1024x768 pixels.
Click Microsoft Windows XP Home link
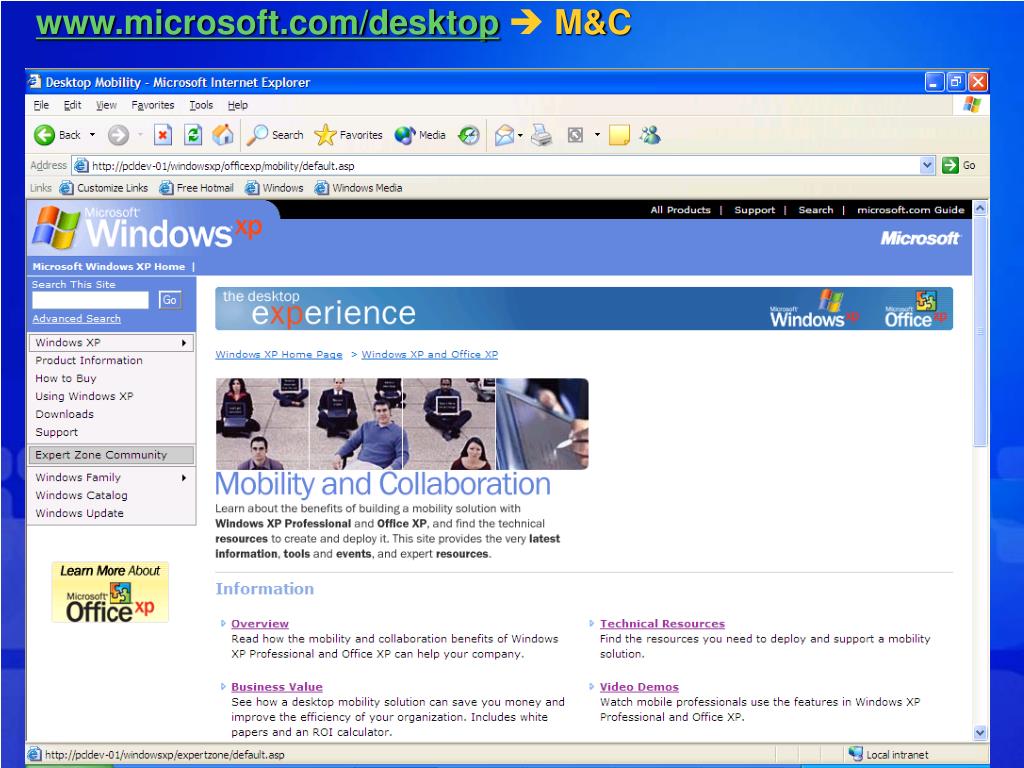tap(109, 266)
